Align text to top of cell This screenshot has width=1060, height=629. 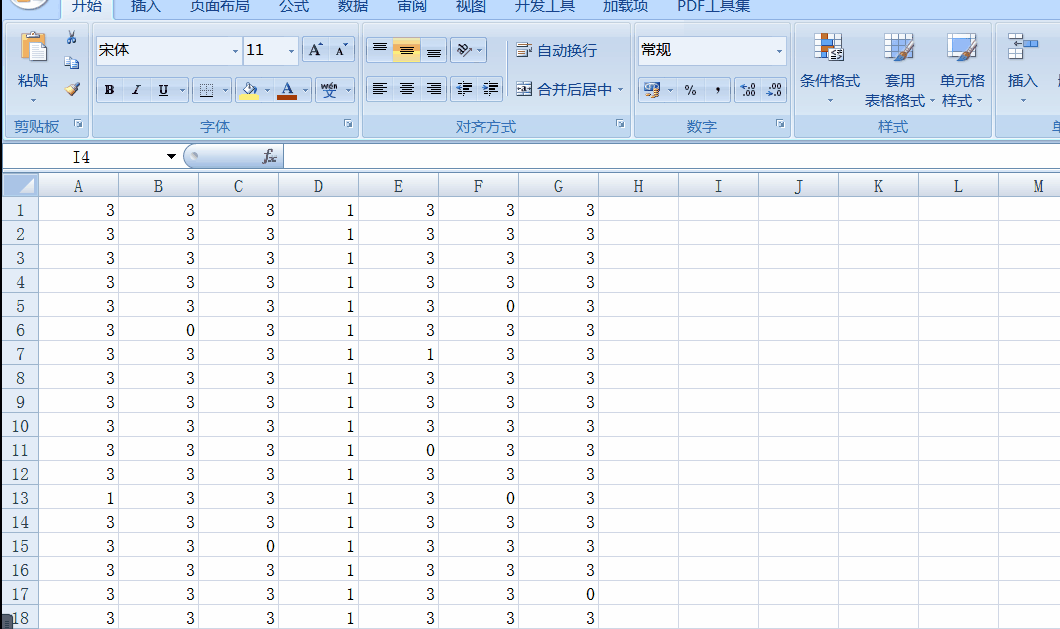pos(380,50)
